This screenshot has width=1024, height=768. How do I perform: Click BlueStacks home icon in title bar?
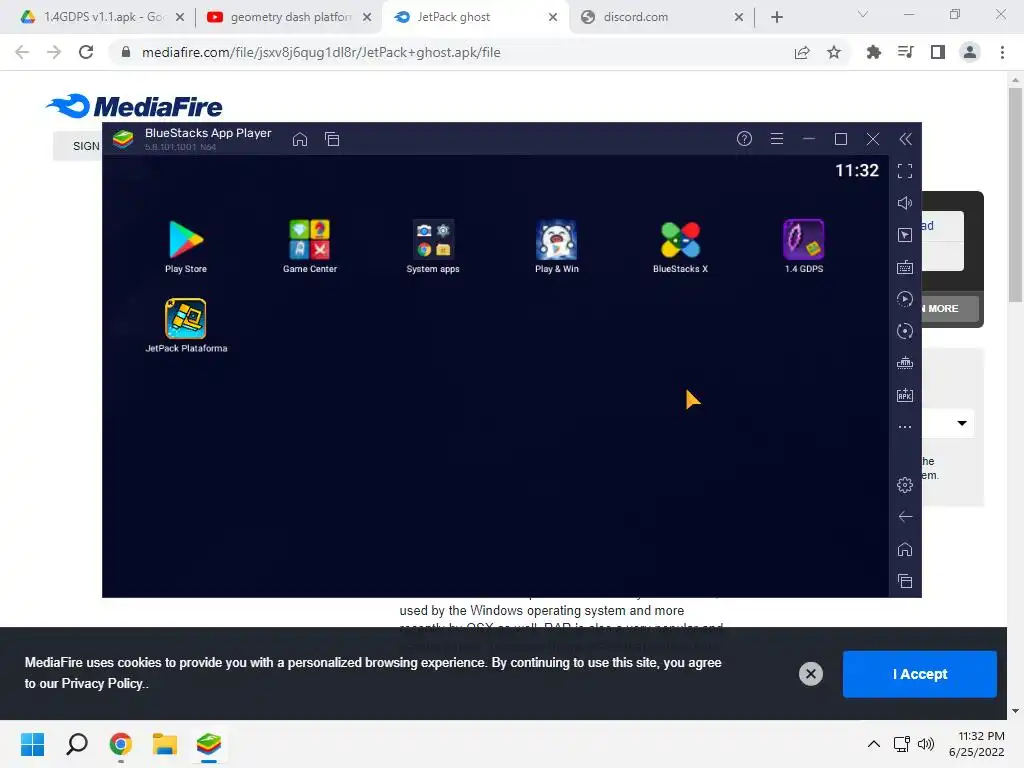(x=300, y=139)
